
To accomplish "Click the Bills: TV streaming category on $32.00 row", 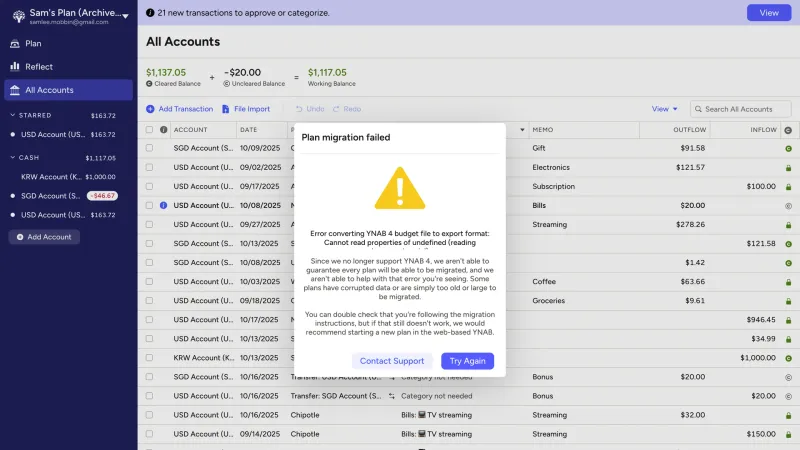I will 436,415.
